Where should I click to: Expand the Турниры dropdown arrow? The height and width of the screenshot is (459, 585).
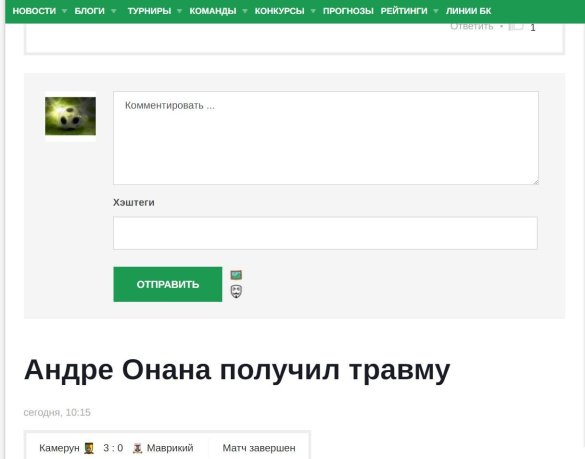click(179, 11)
